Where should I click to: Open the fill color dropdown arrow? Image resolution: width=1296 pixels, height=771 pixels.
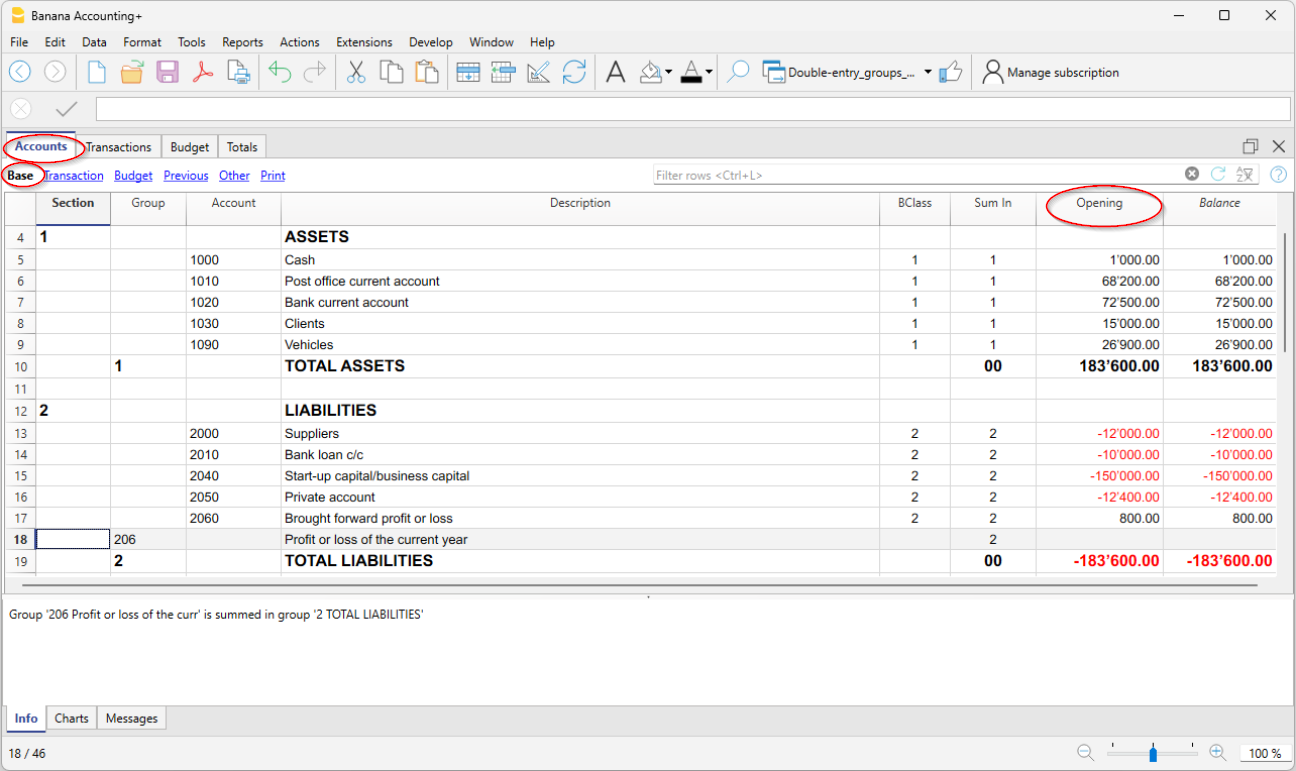click(668, 72)
